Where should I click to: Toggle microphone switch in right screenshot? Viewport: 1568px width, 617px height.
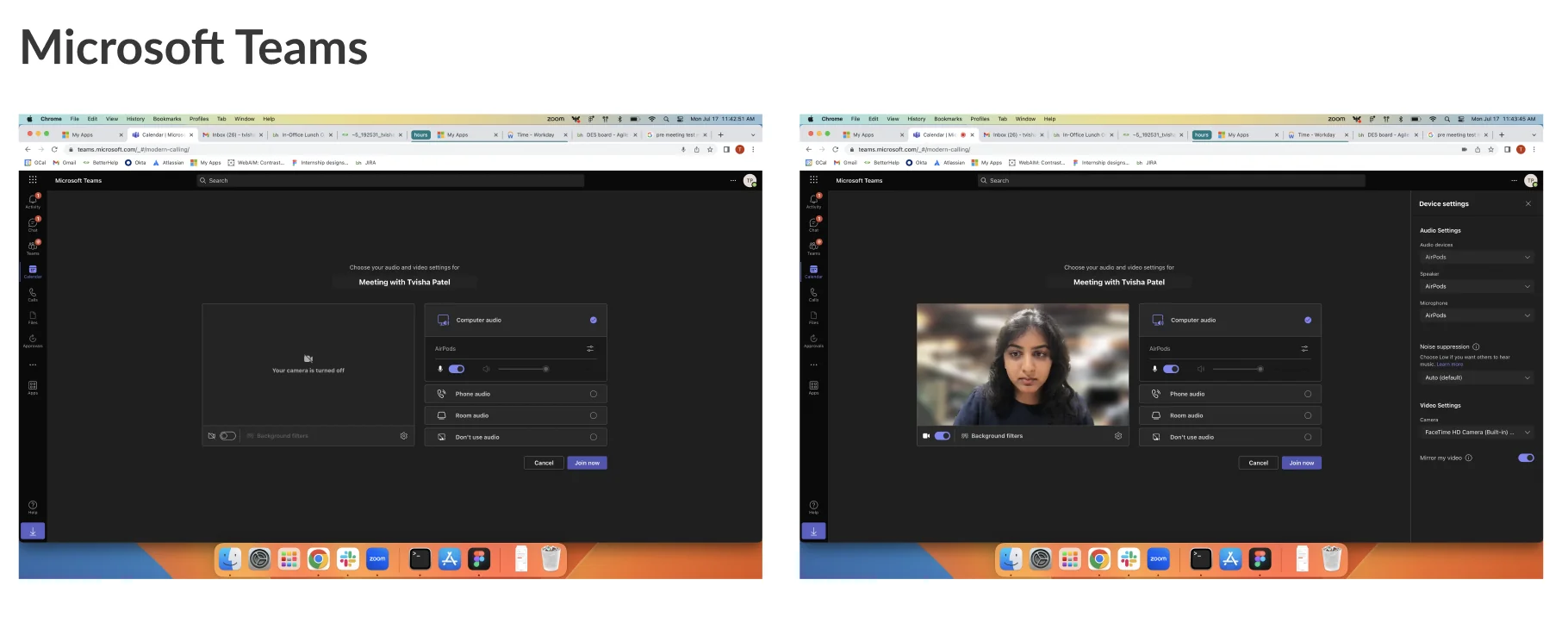[x=1171, y=369]
